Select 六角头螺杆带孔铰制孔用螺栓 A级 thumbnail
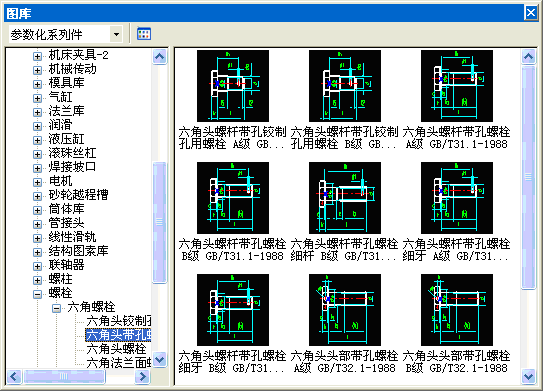This screenshot has width=543, height=391. [233, 86]
